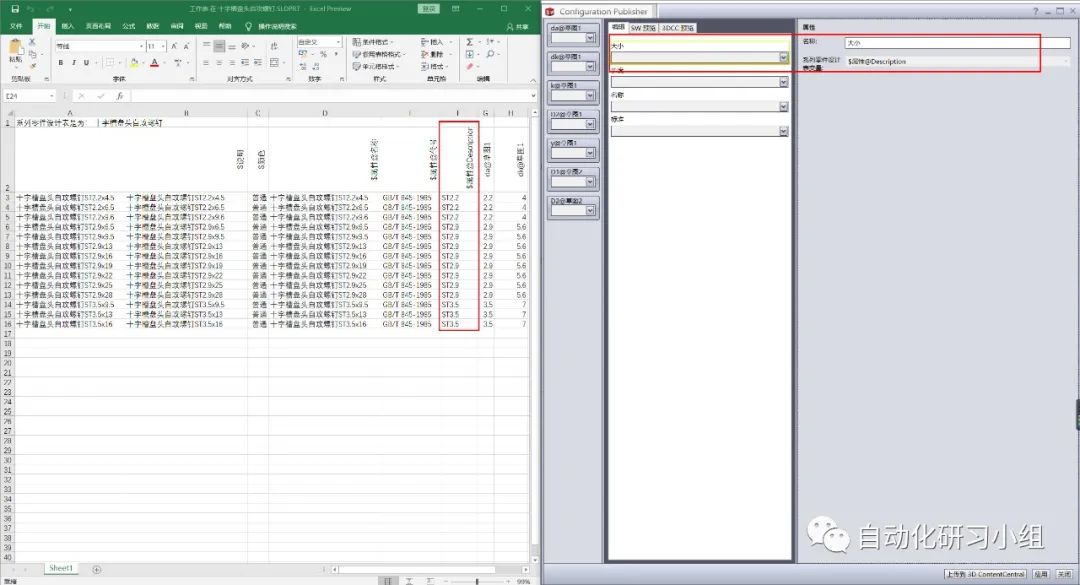1080x585 pixels.
Task: Add a new sheet with plus icon
Action: coord(96,569)
